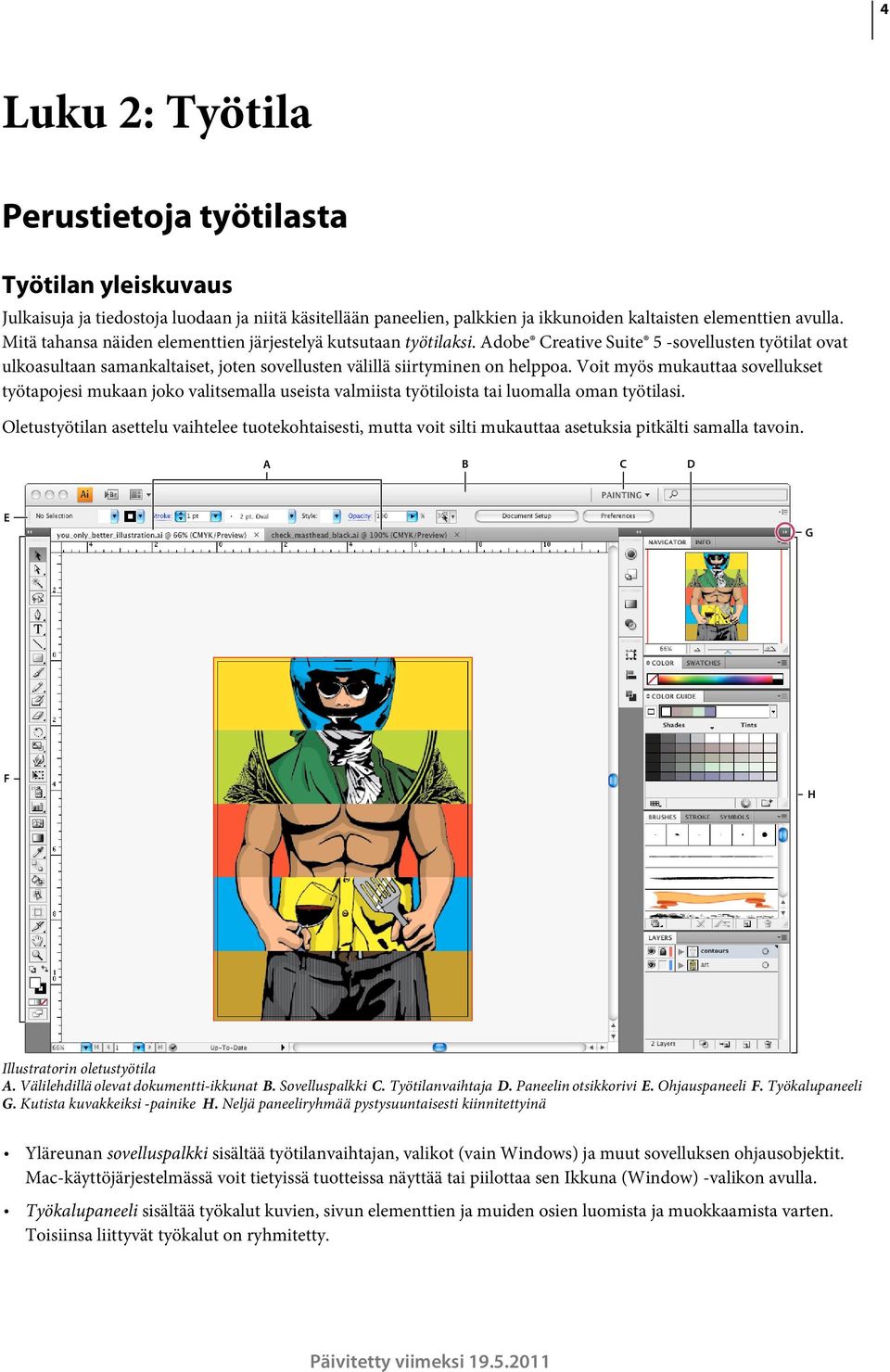
Task: Click the Preferences button
Action: tap(617, 515)
